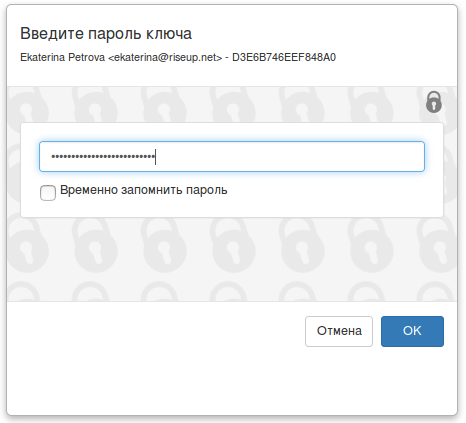Click the key ID D3E6B746EEF848A0
Image resolution: width=466 pixels, height=423 pixels.
284,57
